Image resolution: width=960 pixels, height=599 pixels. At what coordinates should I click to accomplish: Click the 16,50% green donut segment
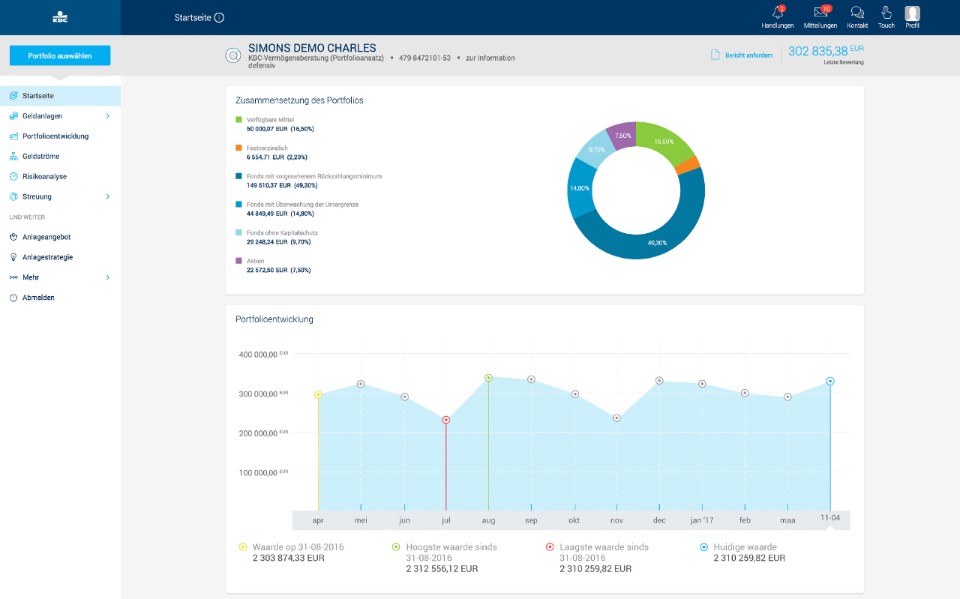click(x=662, y=143)
